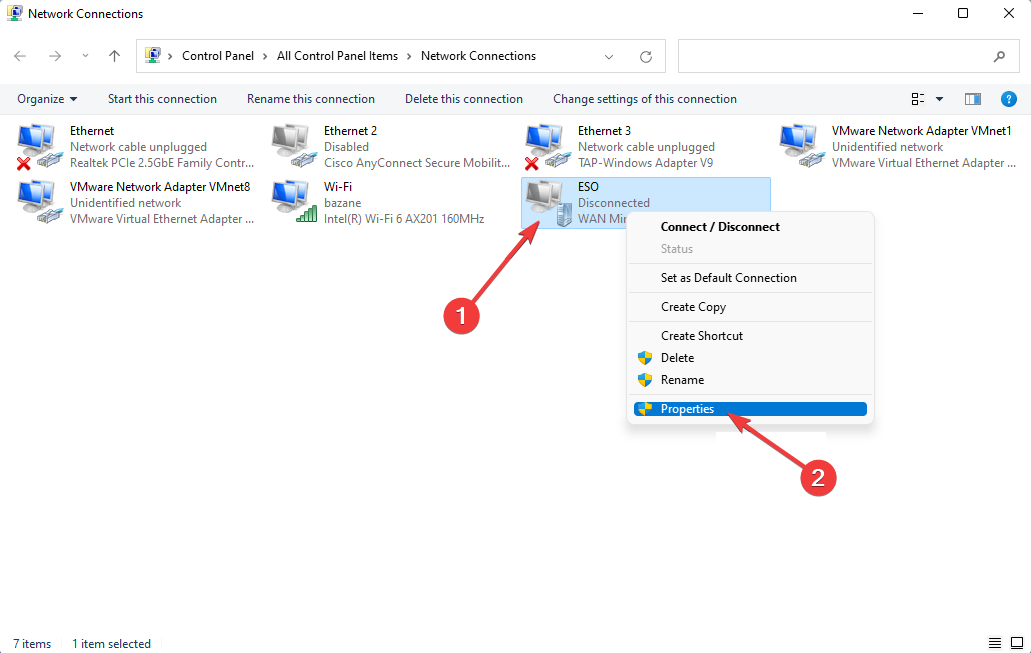This screenshot has width=1031, height=653.
Task: Choose Connect / Disconnect in context menu
Action: [x=720, y=227]
